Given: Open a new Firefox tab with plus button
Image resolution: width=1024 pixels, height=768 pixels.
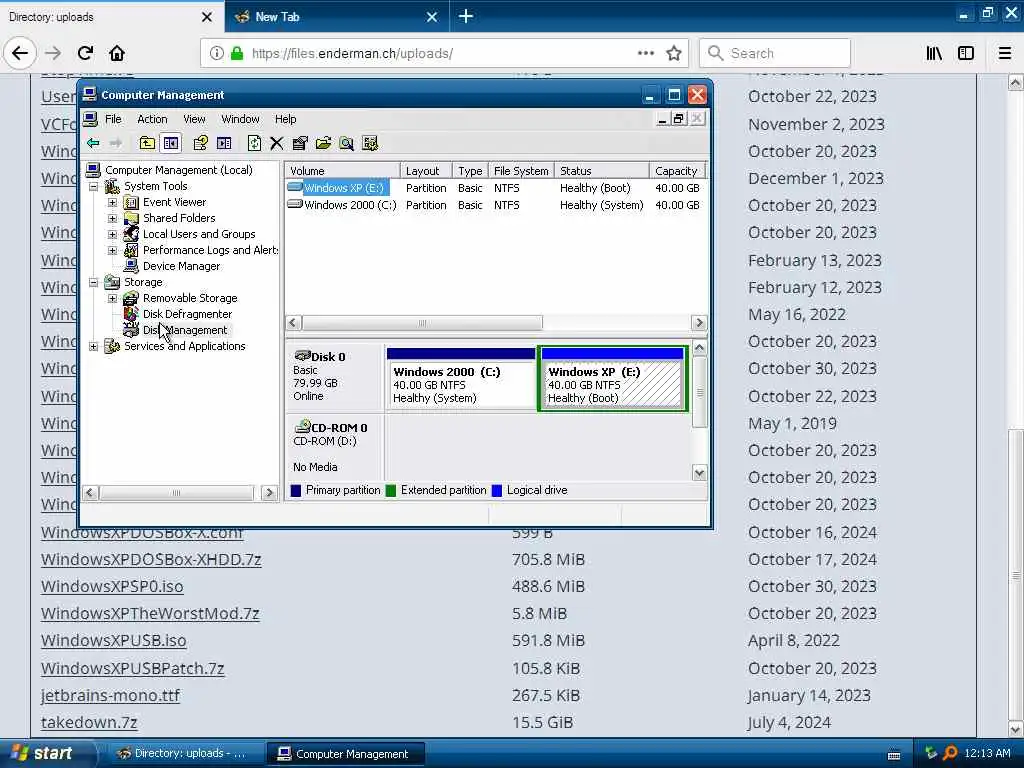Looking at the screenshot, I should (x=466, y=17).
